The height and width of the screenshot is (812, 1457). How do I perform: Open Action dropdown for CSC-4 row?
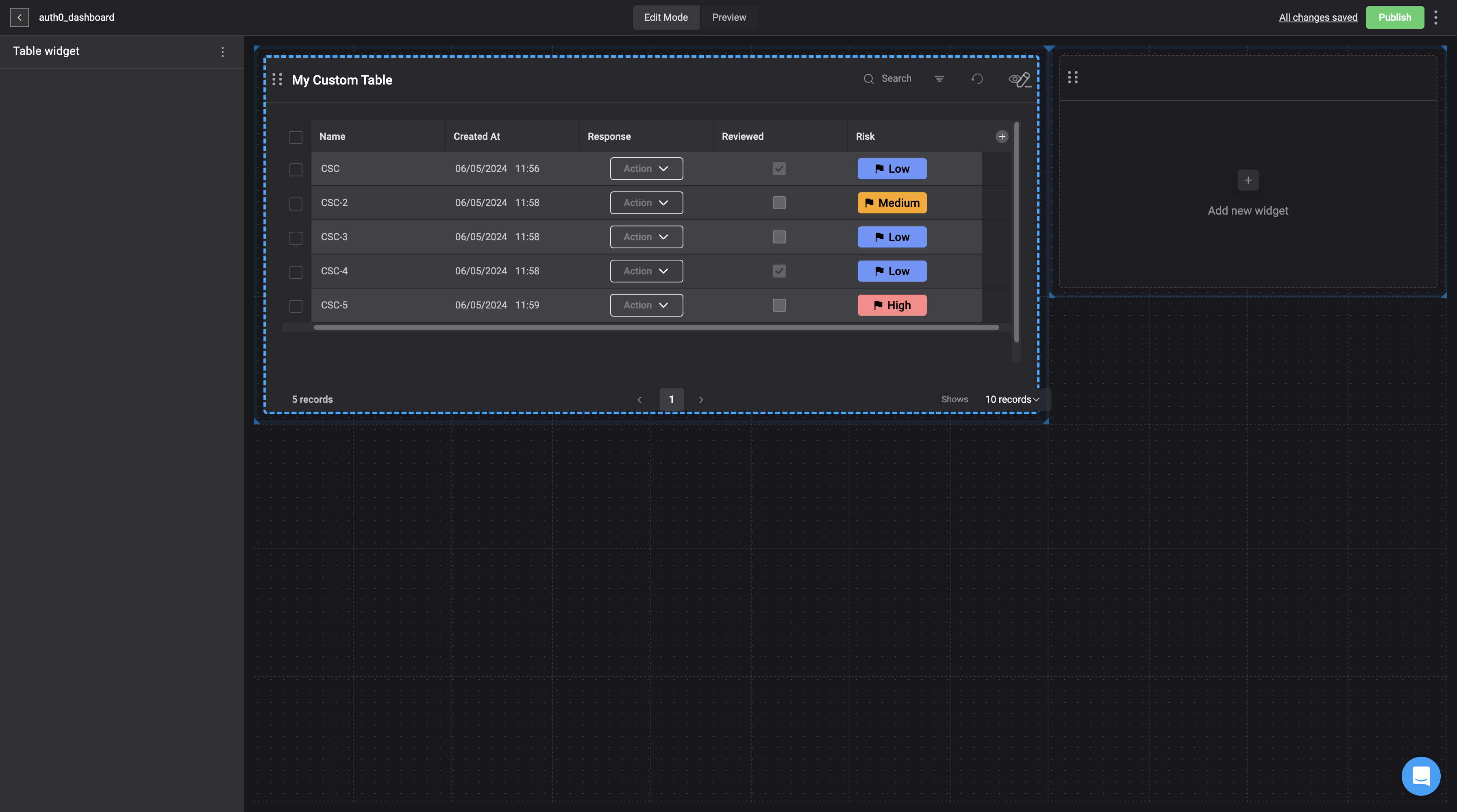(646, 271)
